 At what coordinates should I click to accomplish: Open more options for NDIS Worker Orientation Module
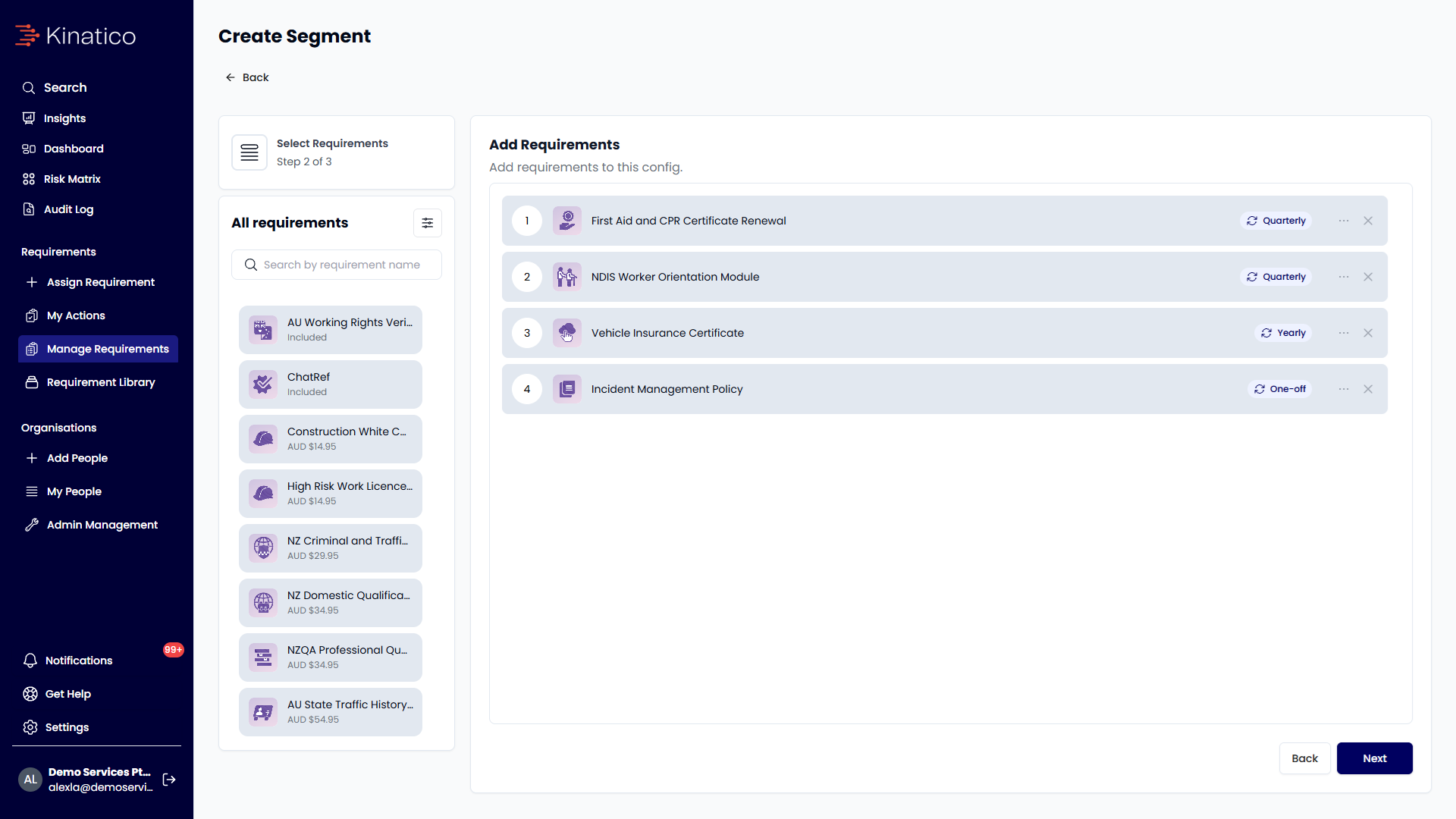pos(1344,277)
